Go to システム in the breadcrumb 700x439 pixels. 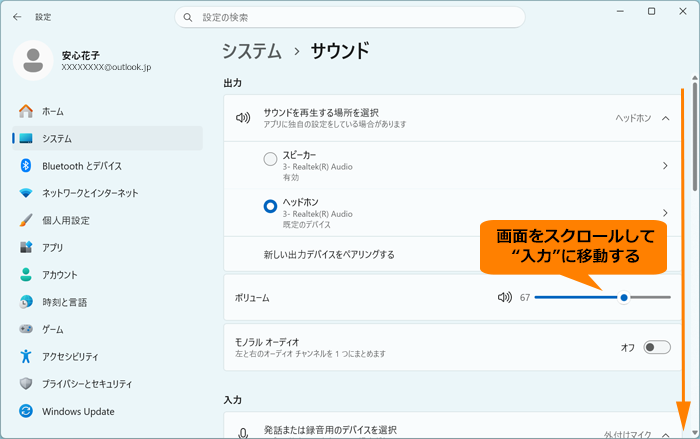pyautogui.click(x=252, y=51)
